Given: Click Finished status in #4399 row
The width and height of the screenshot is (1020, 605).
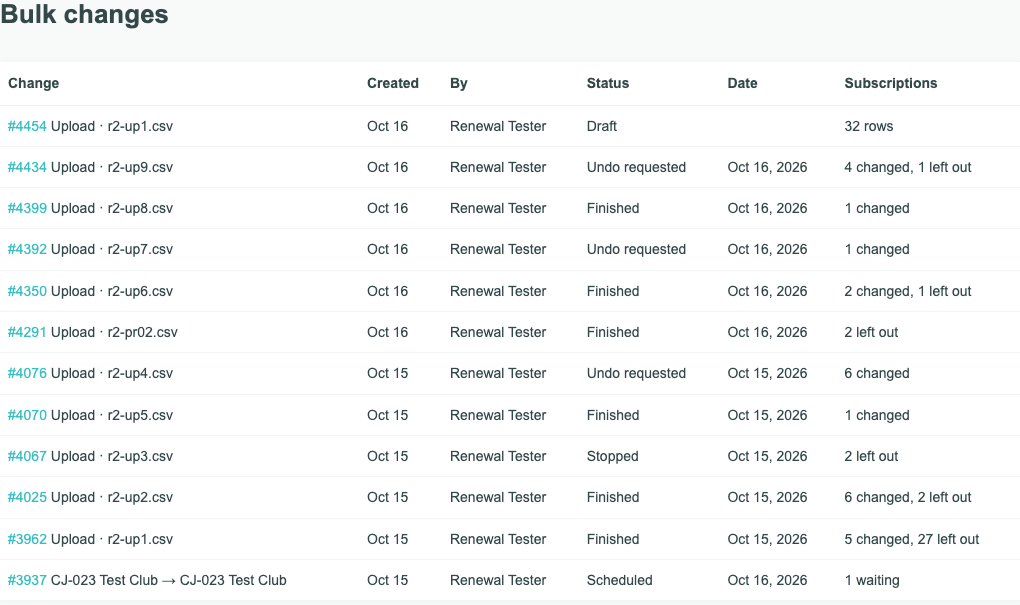Looking at the screenshot, I should point(613,208).
